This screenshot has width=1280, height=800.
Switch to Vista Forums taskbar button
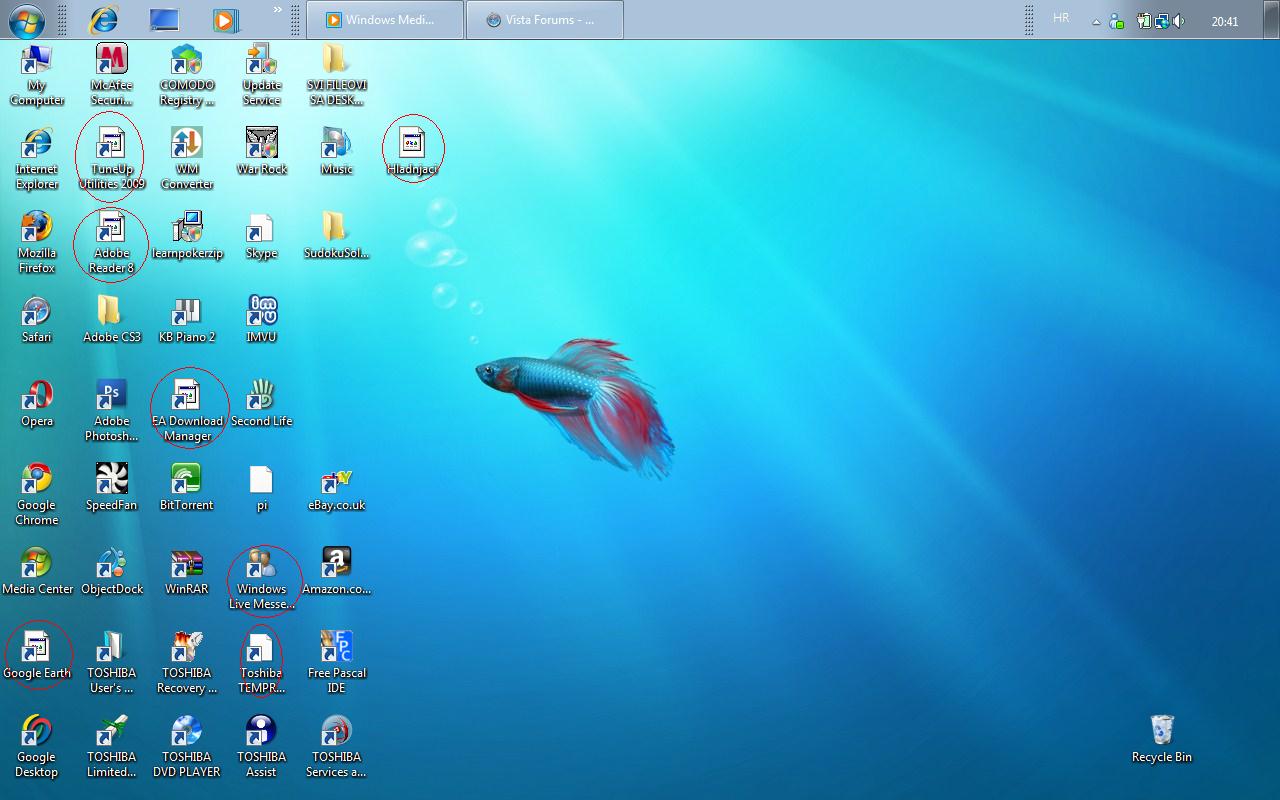[x=545, y=20]
